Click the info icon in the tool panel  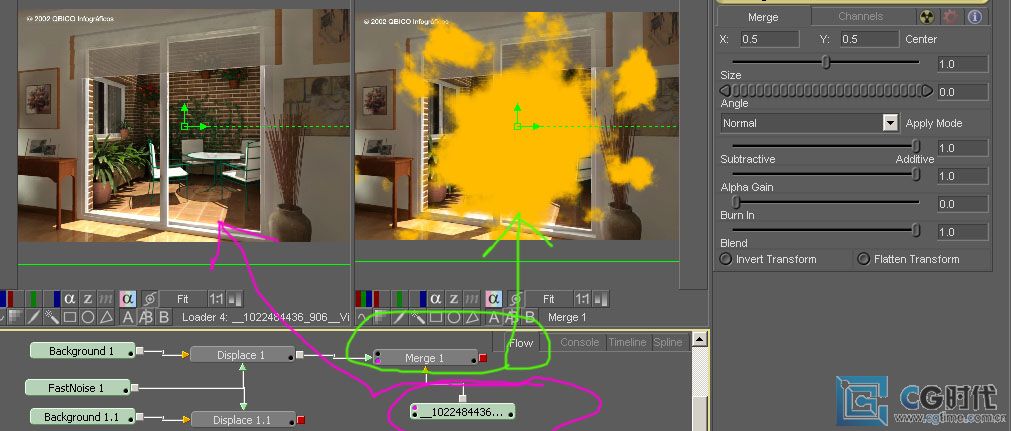click(973, 16)
